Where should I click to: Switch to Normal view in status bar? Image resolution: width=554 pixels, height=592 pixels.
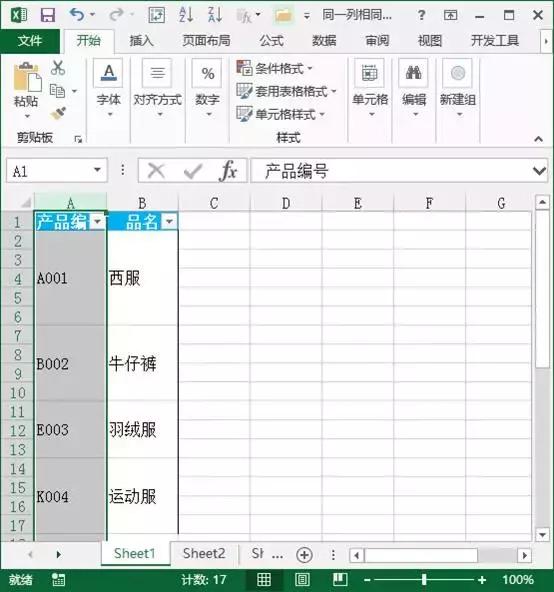(x=264, y=579)
